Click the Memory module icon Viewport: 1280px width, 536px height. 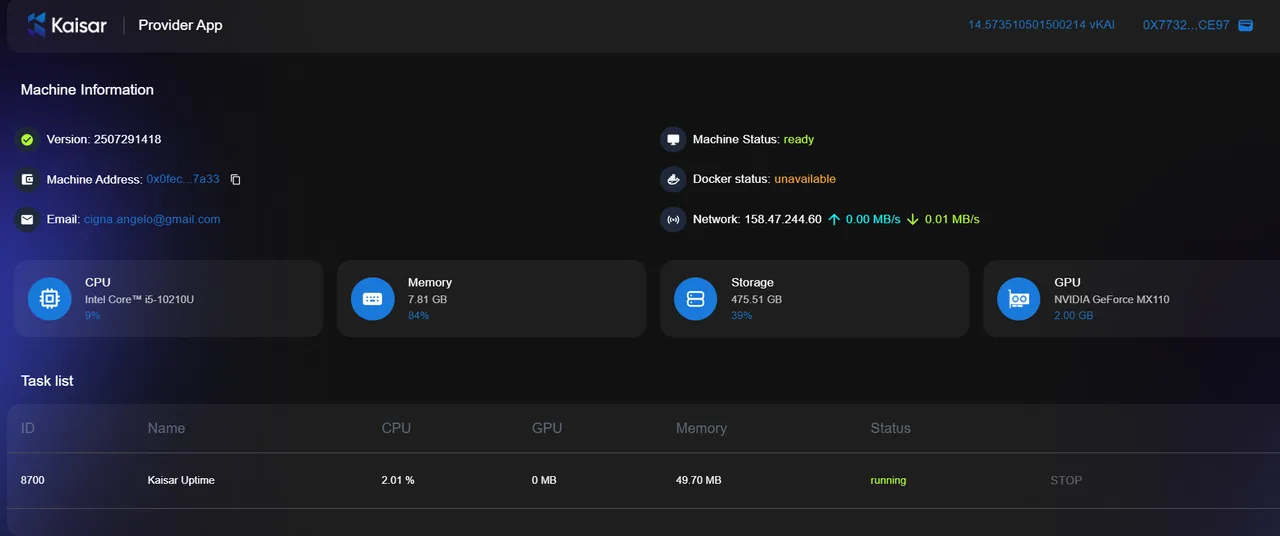click(x=372, y=298)
